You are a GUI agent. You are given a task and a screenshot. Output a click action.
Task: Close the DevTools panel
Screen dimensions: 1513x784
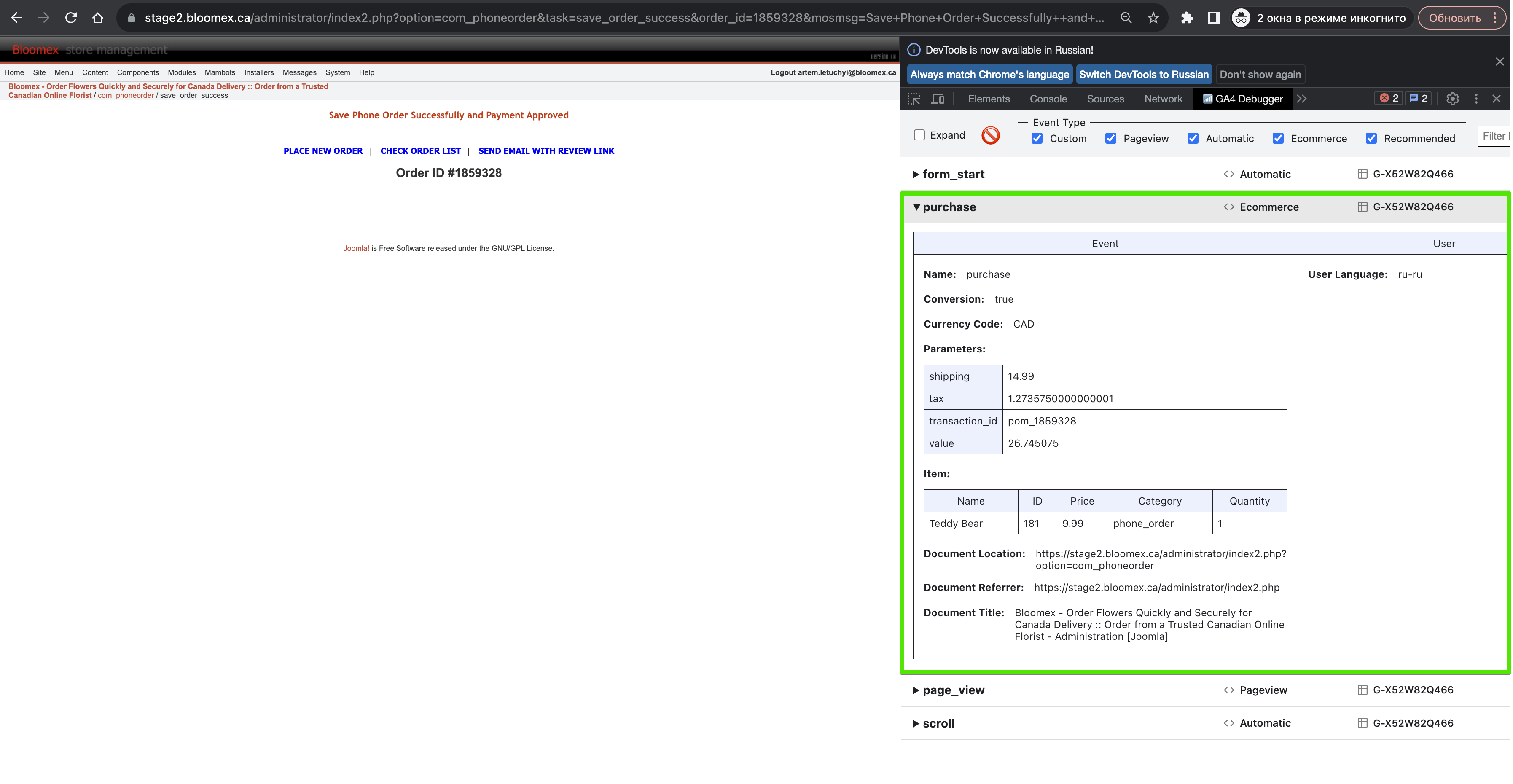(x=1496, y=99)
